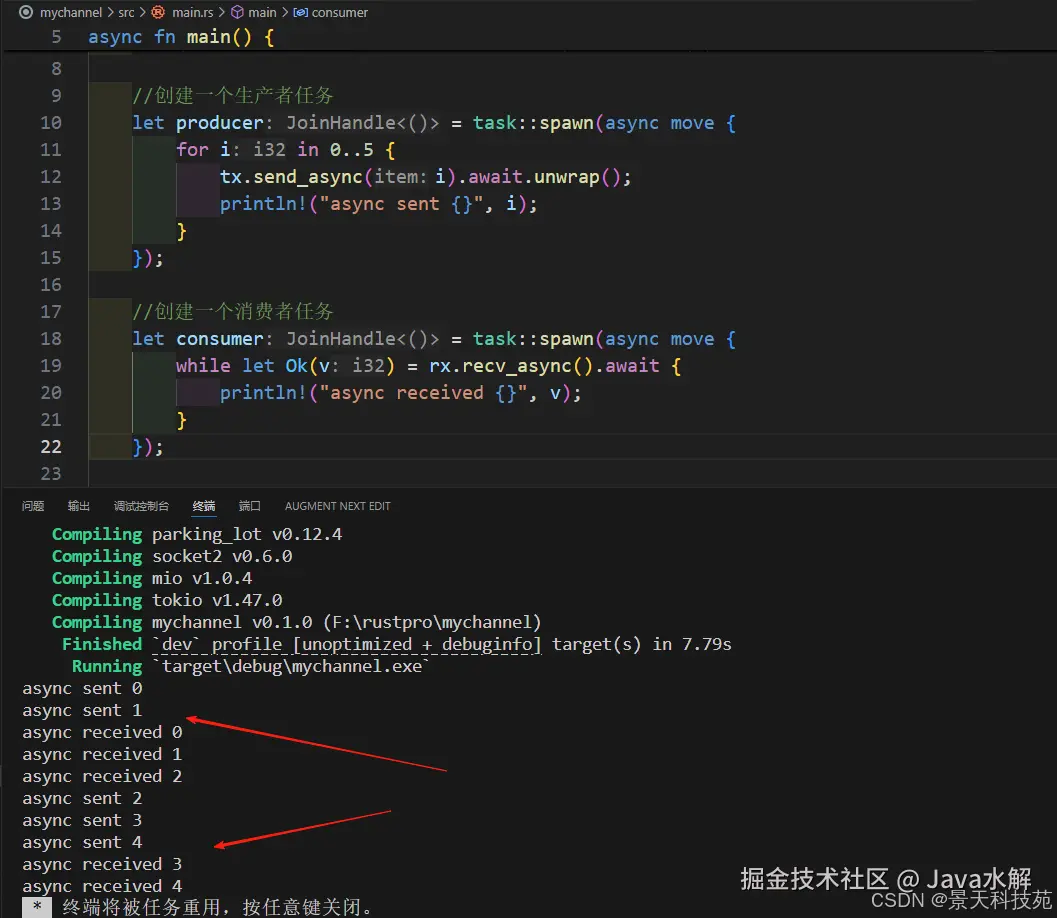Click the 'producer' variable name
Screen dimensions: 1057x918
click(220, 123)
